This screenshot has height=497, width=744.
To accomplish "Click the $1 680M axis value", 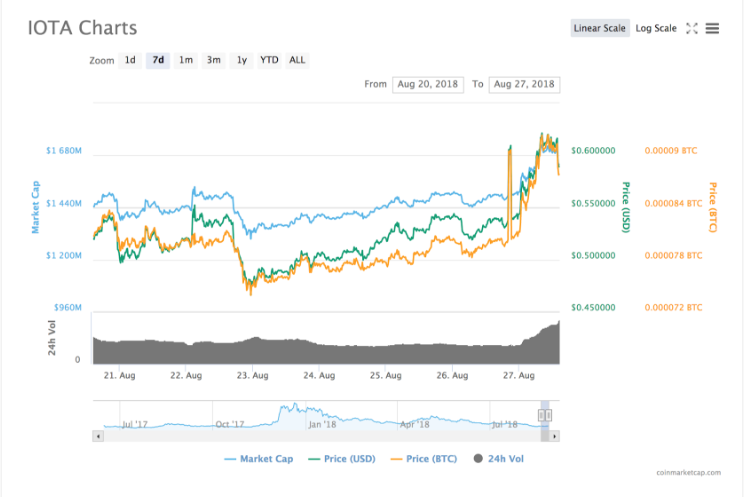I will (64, 151).
